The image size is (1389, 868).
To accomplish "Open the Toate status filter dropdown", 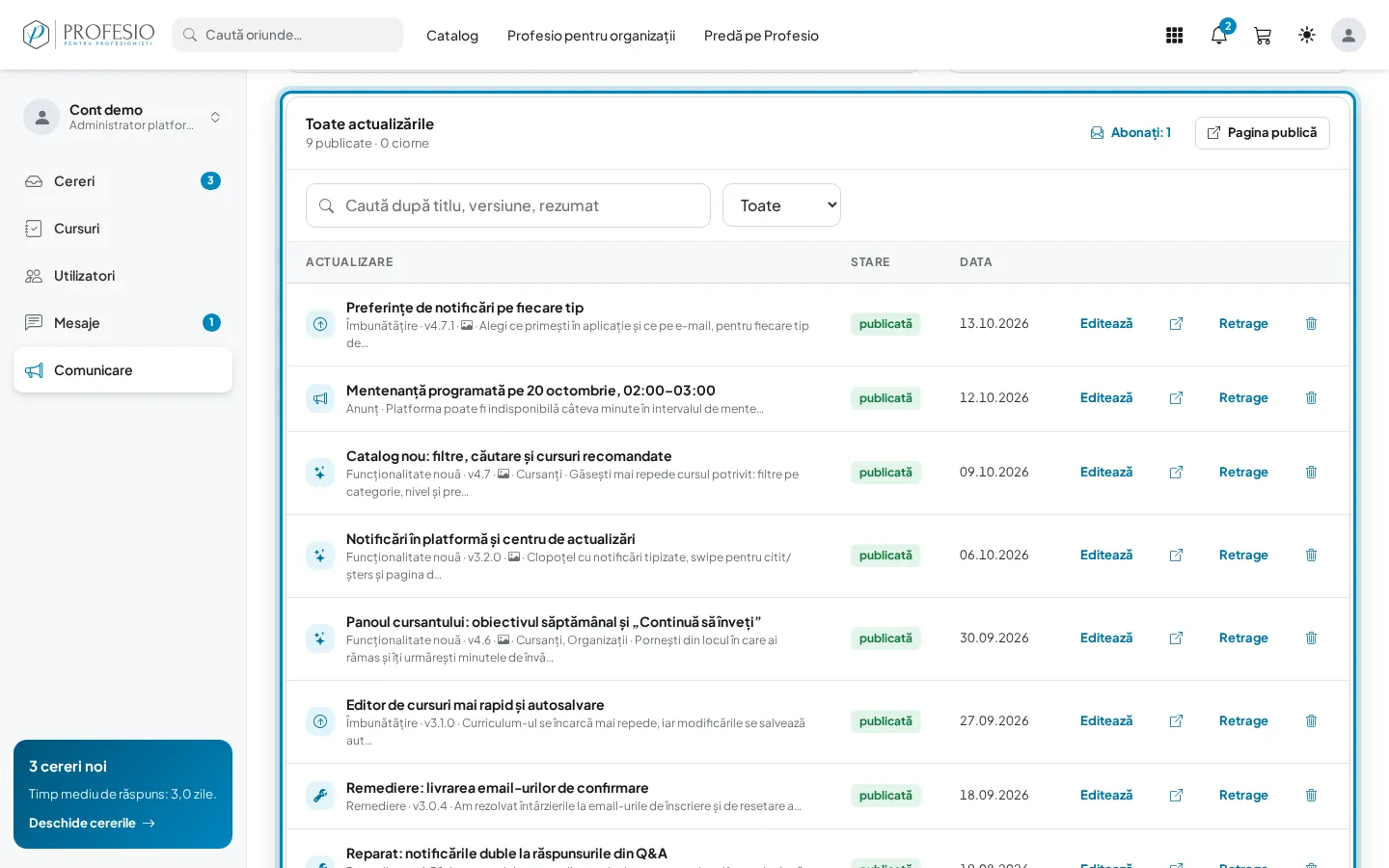I will (x=781, y=205).
